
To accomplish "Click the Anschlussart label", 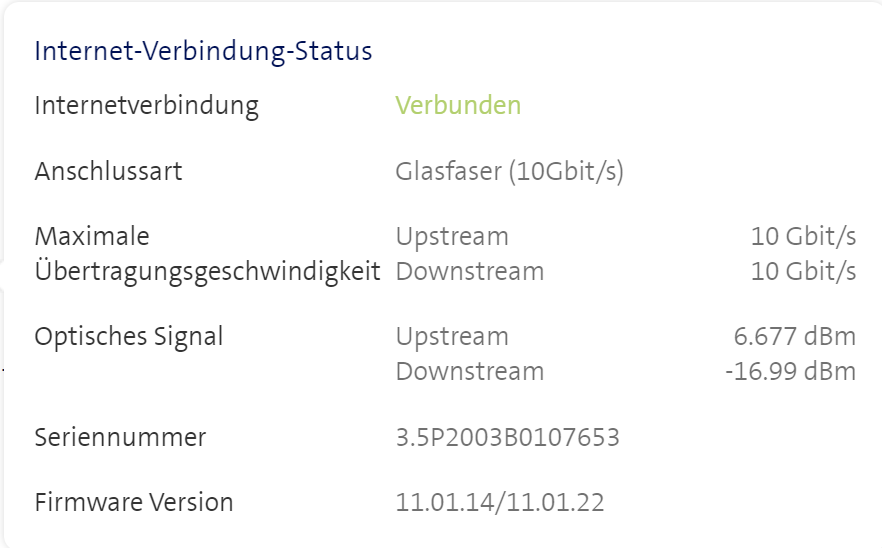I will (108, 171).
